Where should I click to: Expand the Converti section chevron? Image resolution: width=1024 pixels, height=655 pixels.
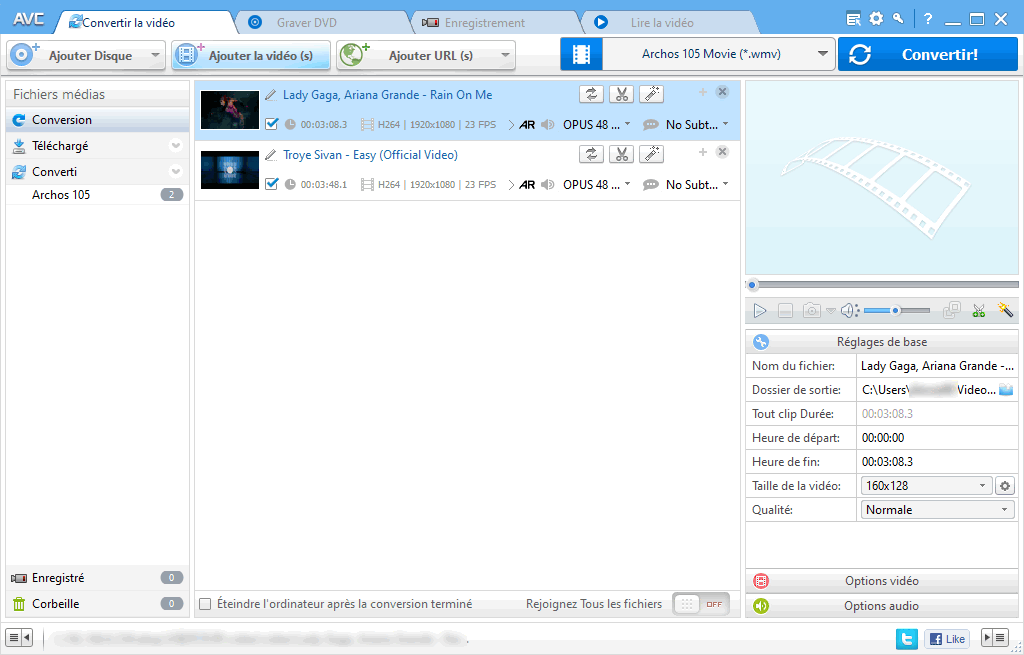[x=175, y=172]
